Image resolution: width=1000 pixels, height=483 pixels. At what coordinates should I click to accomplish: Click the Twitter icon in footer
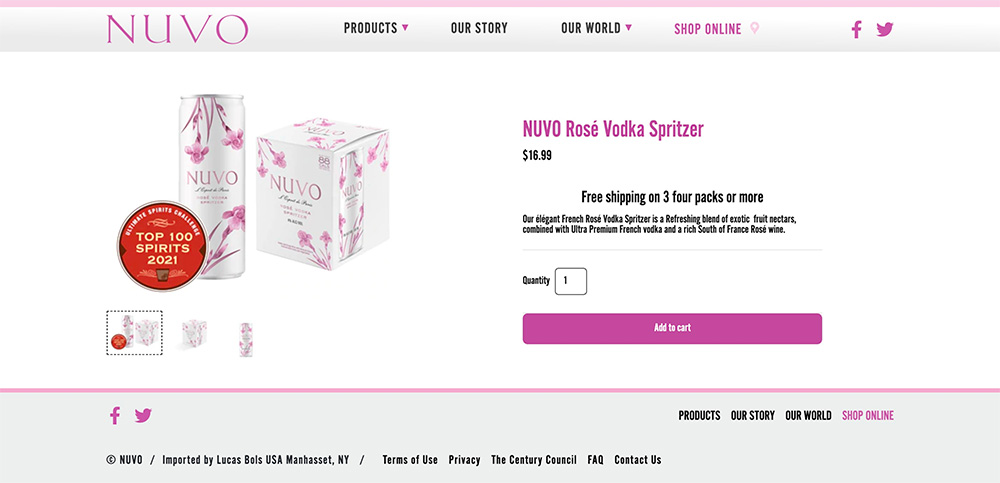(x=143, y=415)
